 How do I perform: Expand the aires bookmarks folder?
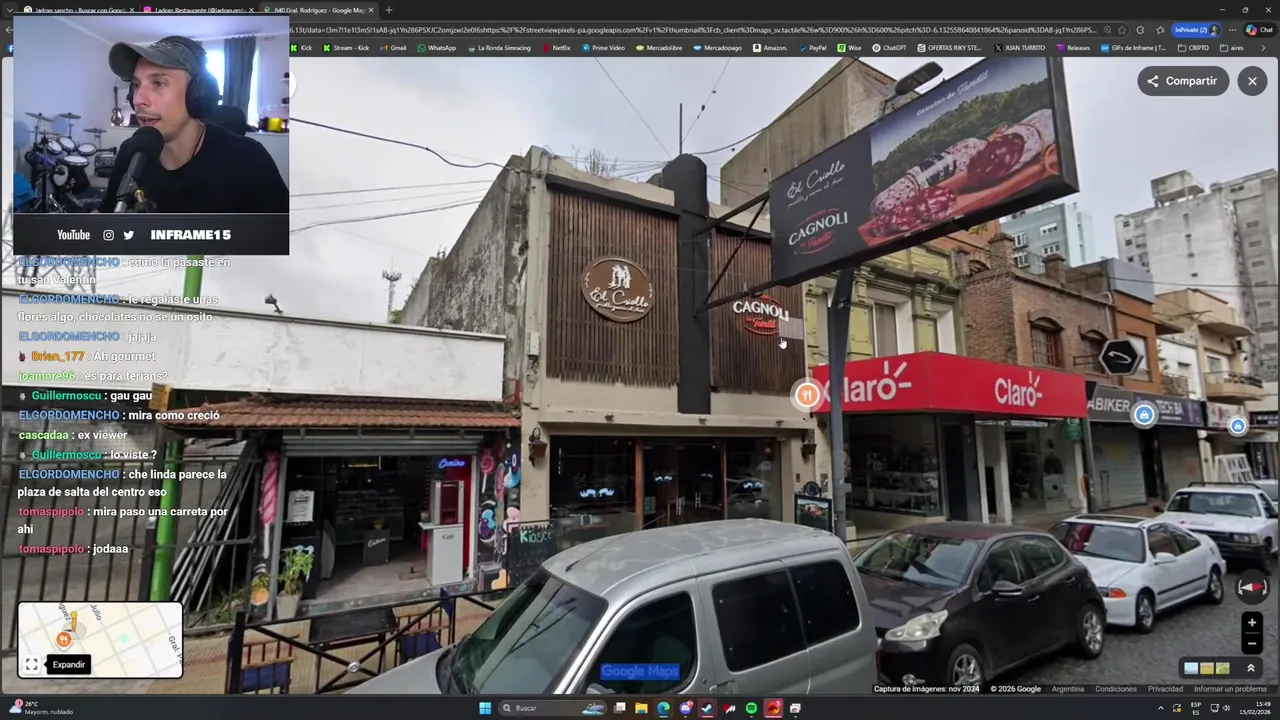pyautogui.click(x=1231, y=47)
